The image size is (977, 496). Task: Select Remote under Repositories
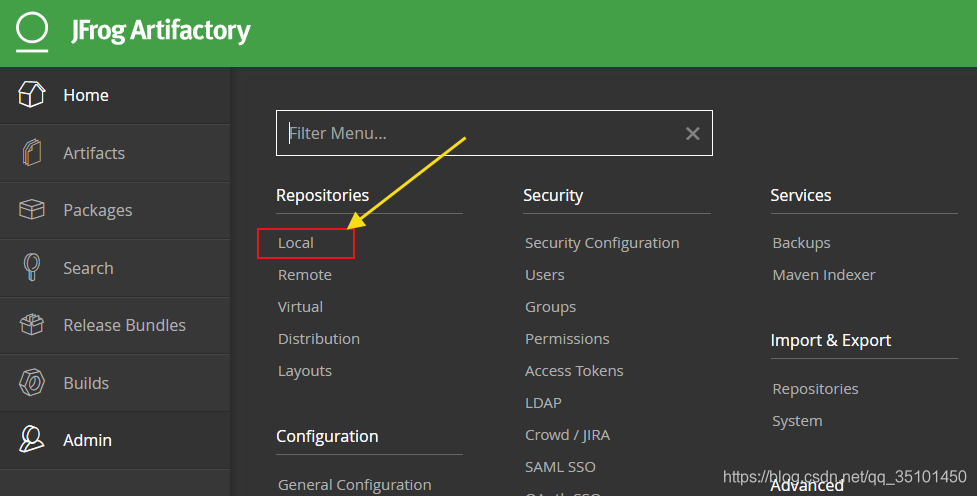point(305,275)
